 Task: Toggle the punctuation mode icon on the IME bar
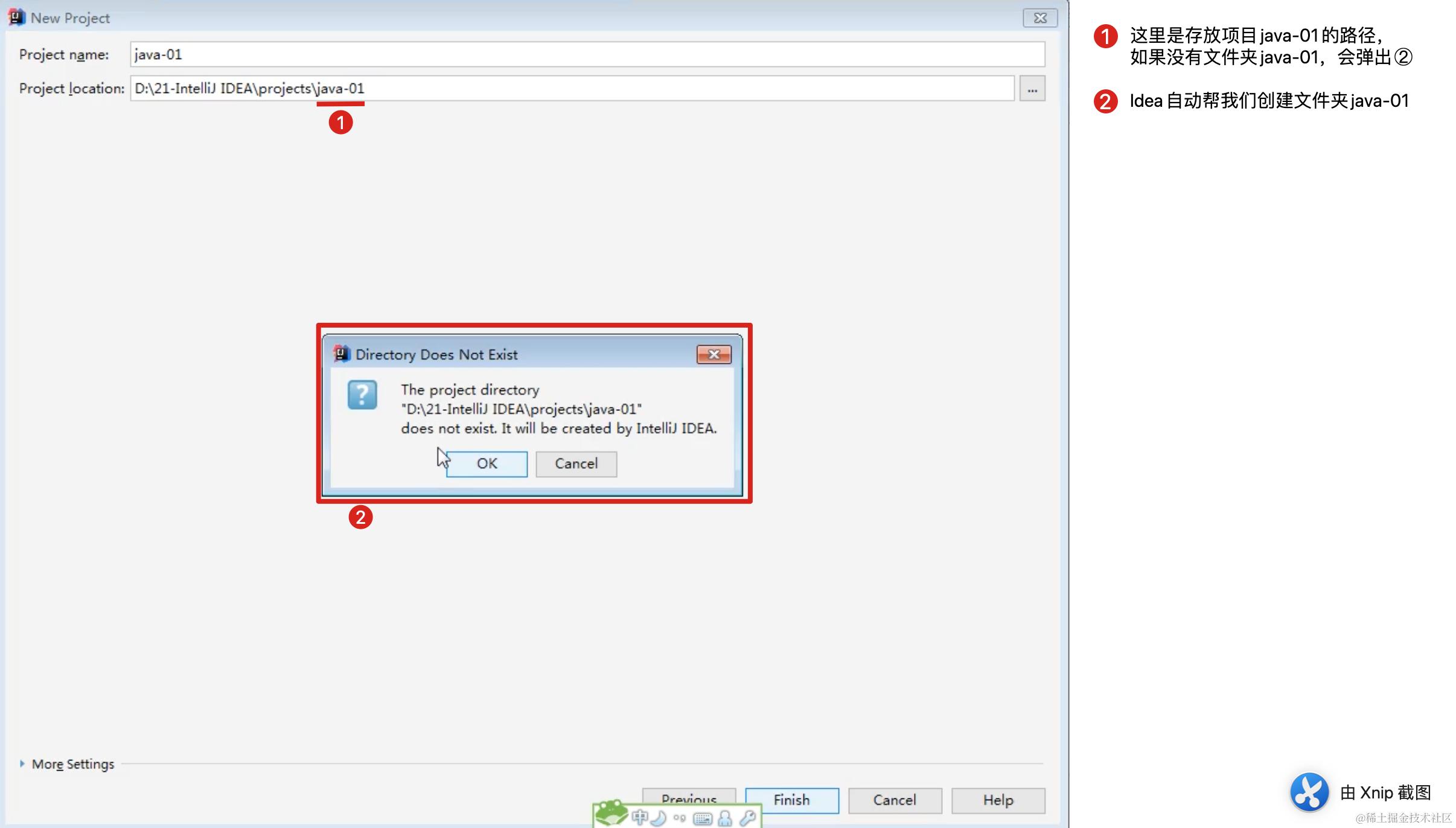click(x=680, y=818)
